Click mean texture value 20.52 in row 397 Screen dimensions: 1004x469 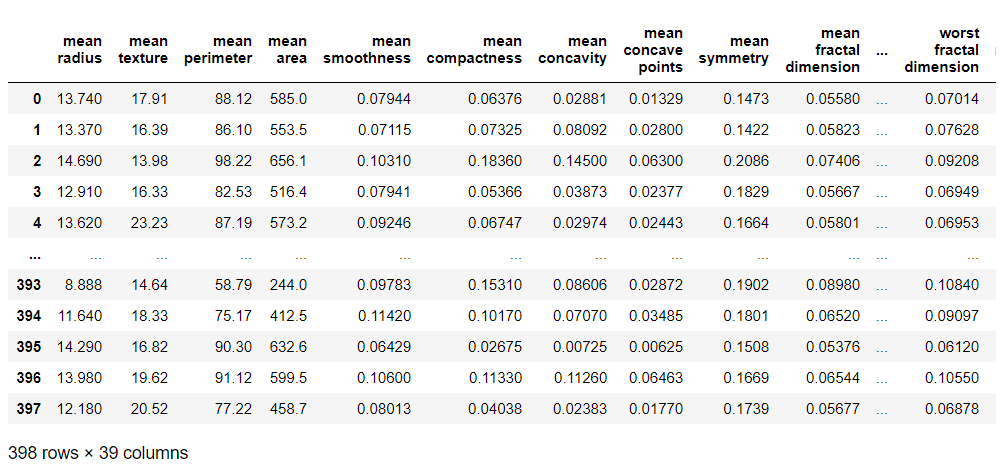click(149, 410)
